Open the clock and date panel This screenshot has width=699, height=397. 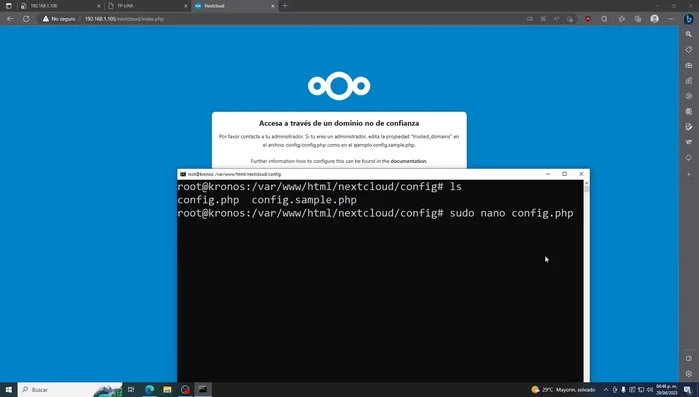[666, 389]
